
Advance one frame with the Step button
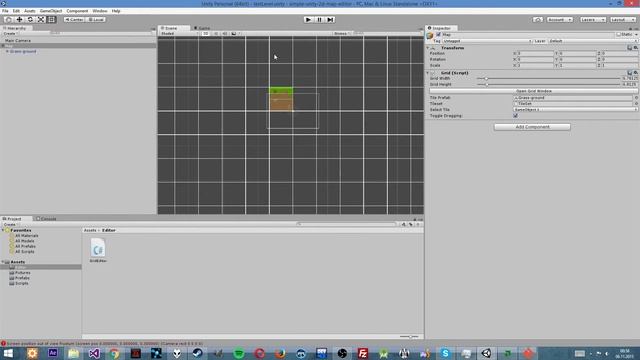click(x=330, y=20)
